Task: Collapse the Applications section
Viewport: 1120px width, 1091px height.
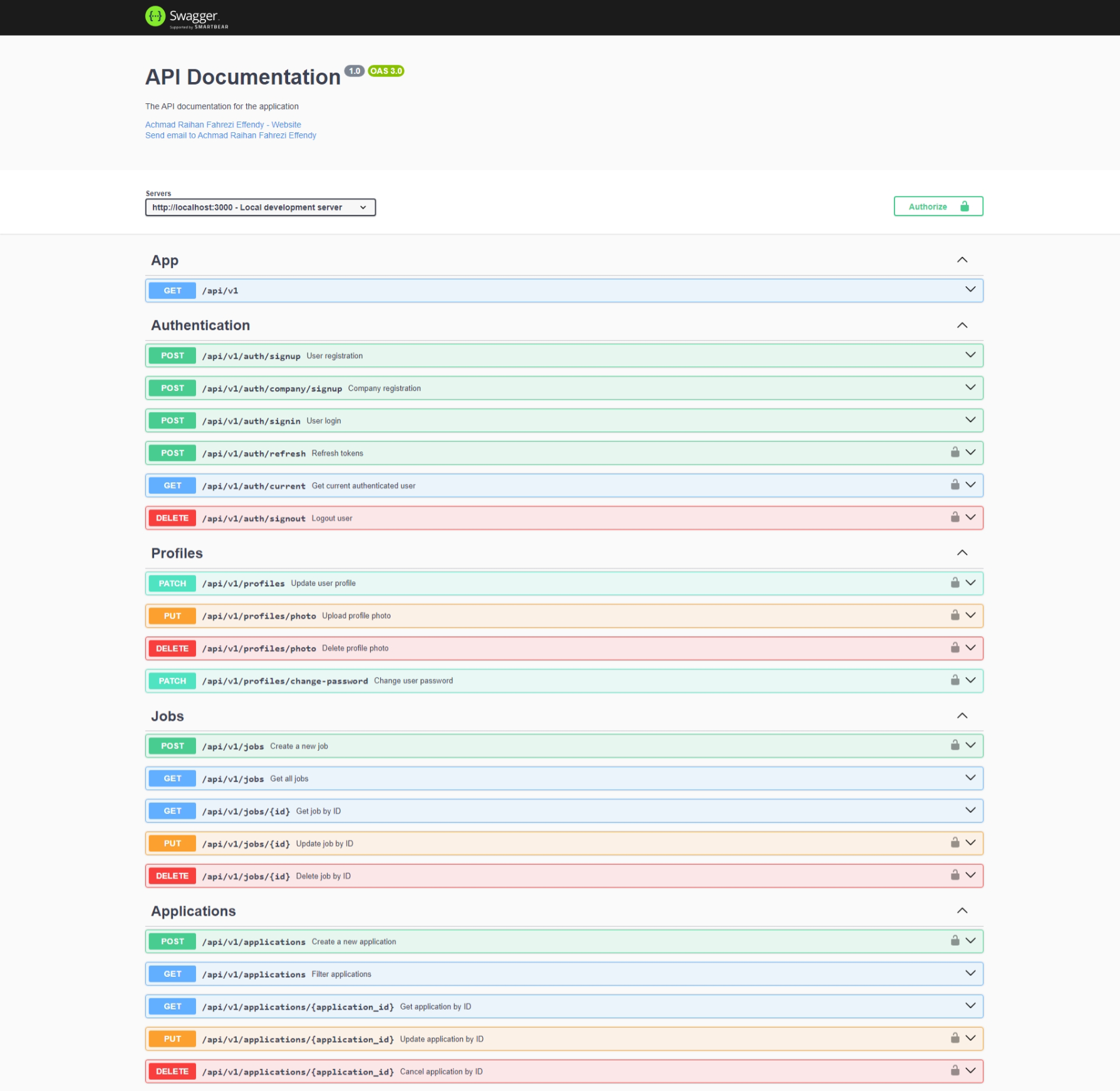Action: (x=962, y=911)
